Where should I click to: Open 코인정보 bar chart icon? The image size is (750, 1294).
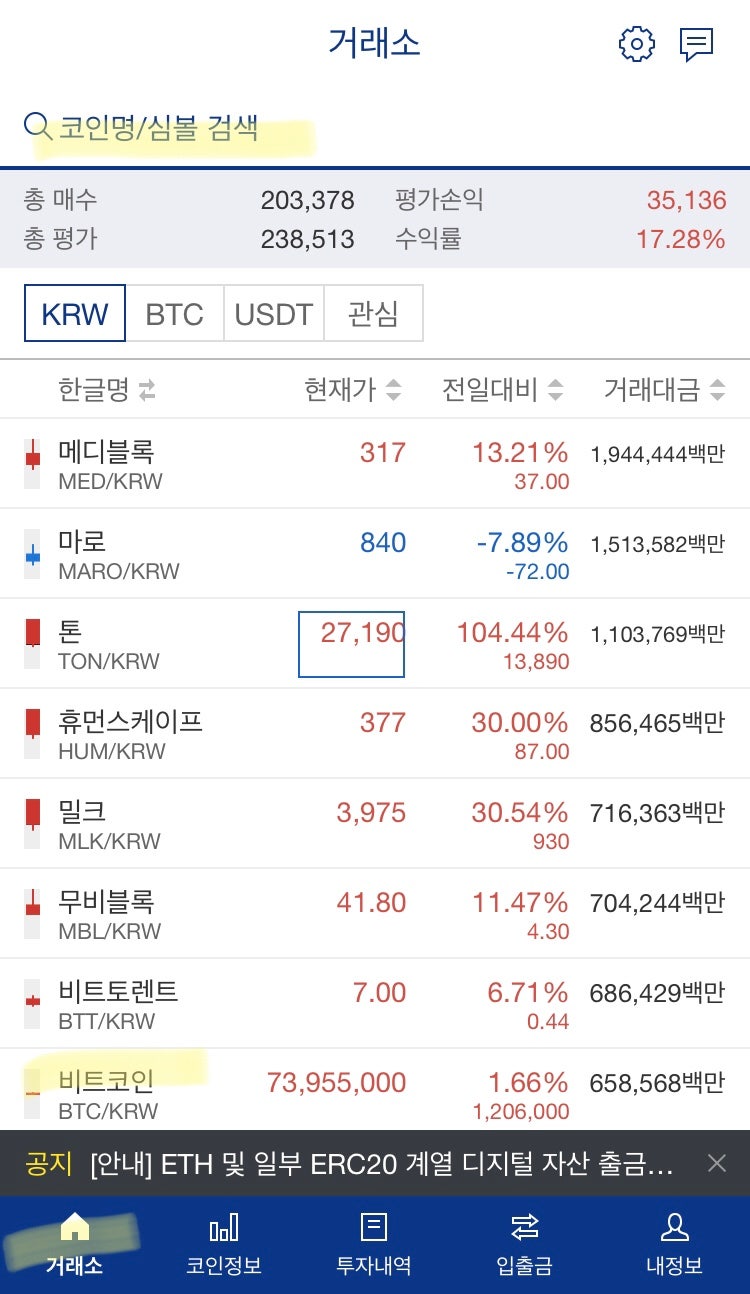223,1227
